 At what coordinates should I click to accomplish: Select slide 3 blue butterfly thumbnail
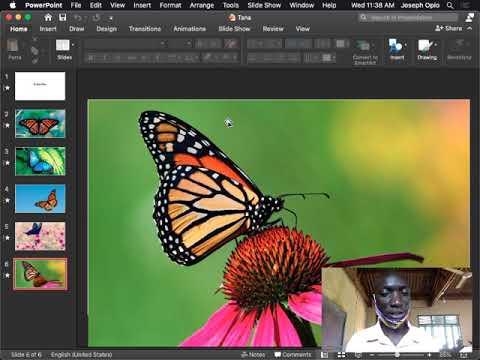pyautogui.click(x=40, y=161)
